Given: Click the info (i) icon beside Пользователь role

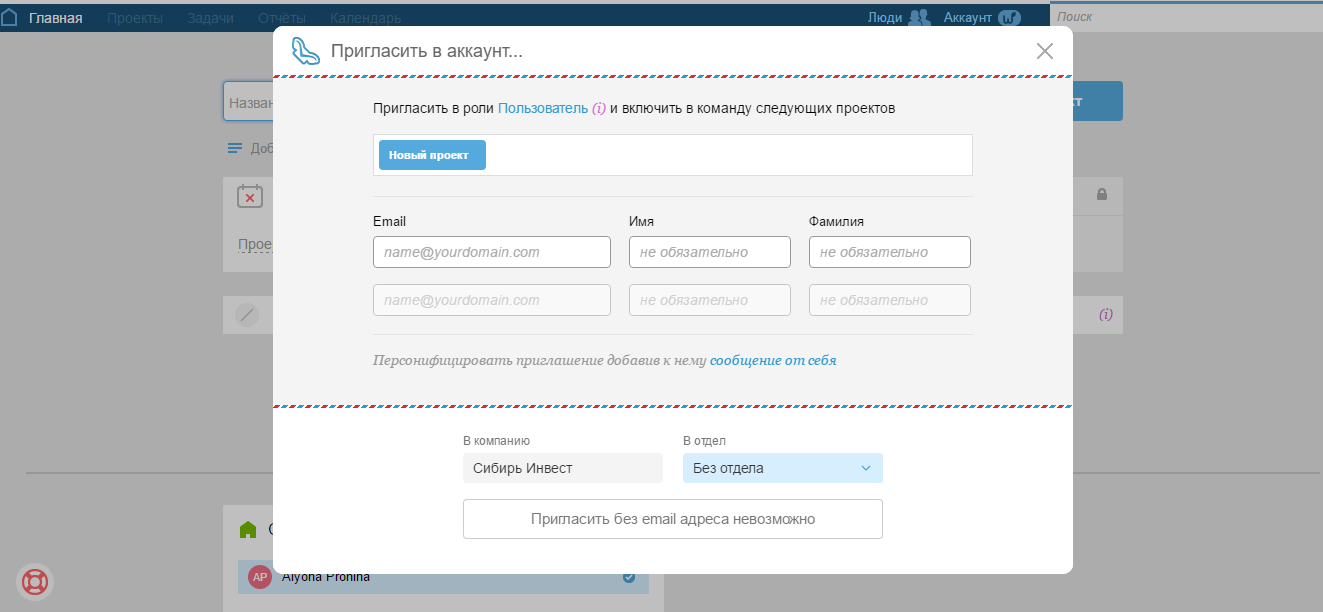Looking at the screenshot, I should coord(599,108).
